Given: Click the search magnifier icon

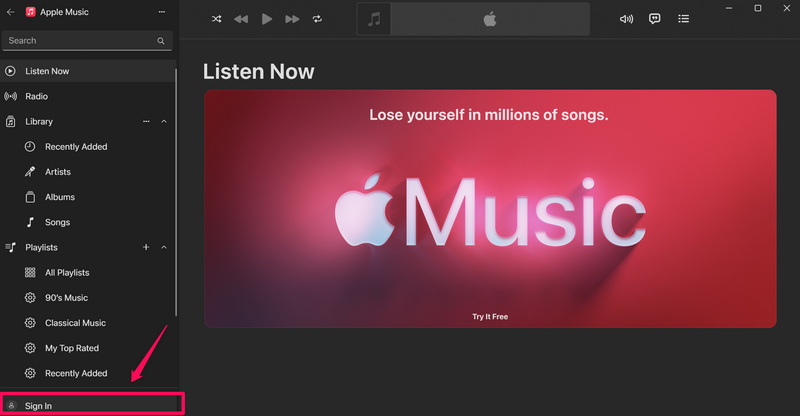Looking at the screenshot, I should (161, 41).
